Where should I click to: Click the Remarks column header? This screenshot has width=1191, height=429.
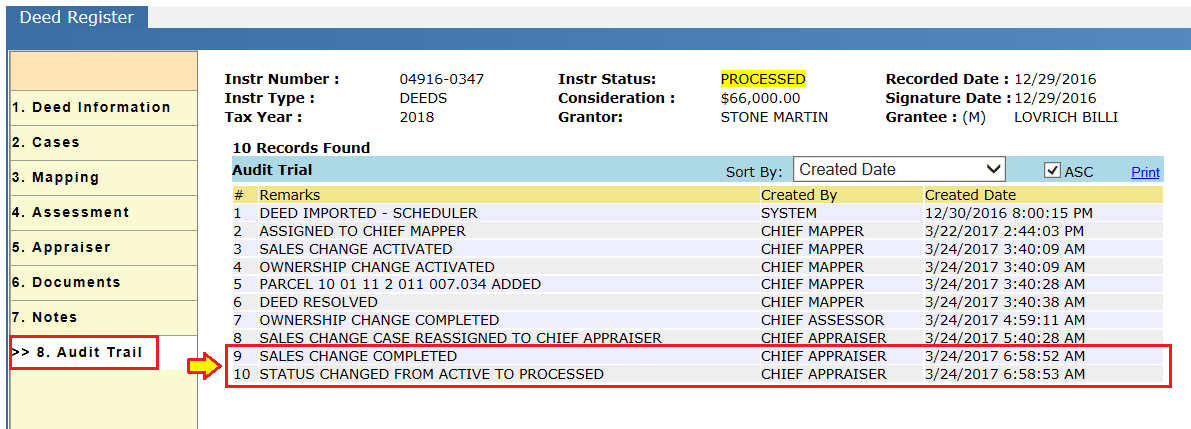(x=289, y=195)
